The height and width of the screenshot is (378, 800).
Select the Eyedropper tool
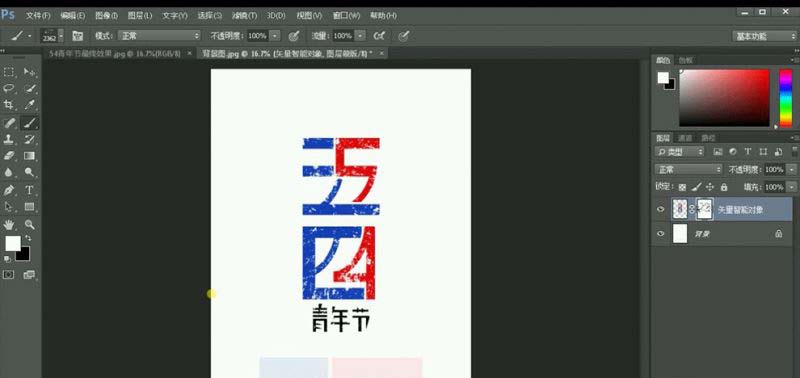pyautogui.click(x=30, y=105)
